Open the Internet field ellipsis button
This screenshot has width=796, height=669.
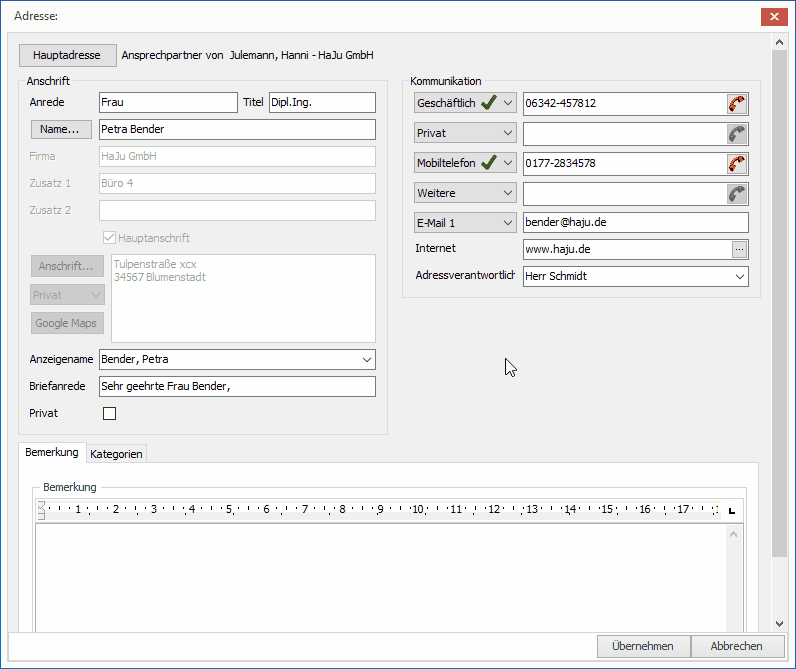(x=739, y=249)
